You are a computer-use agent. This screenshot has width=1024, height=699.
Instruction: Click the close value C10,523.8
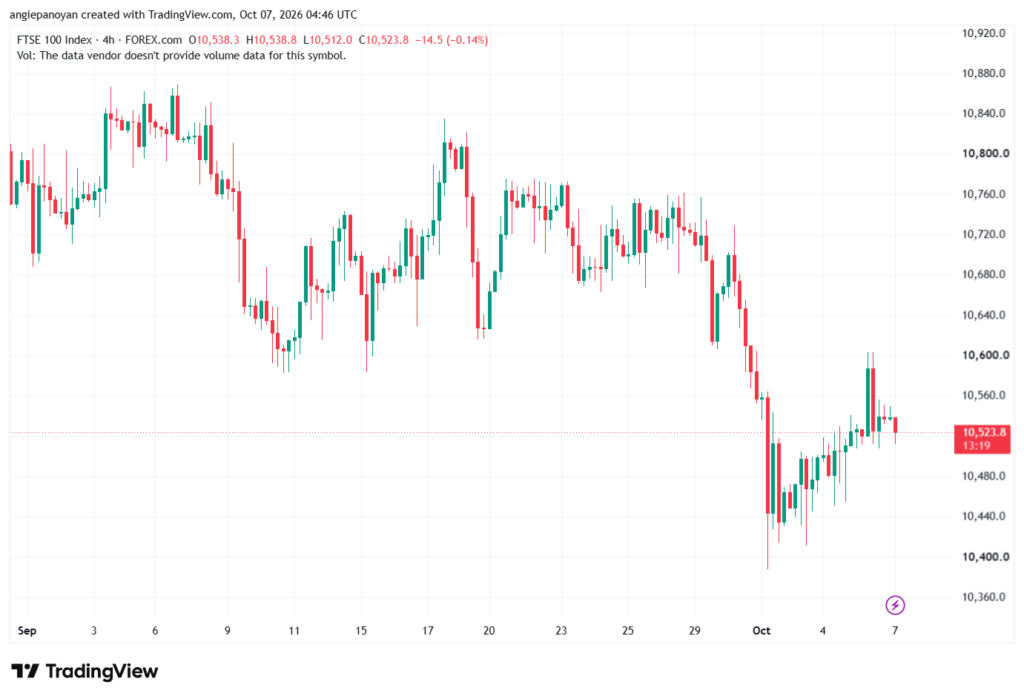pyautogui.click(x=384, y=40)
